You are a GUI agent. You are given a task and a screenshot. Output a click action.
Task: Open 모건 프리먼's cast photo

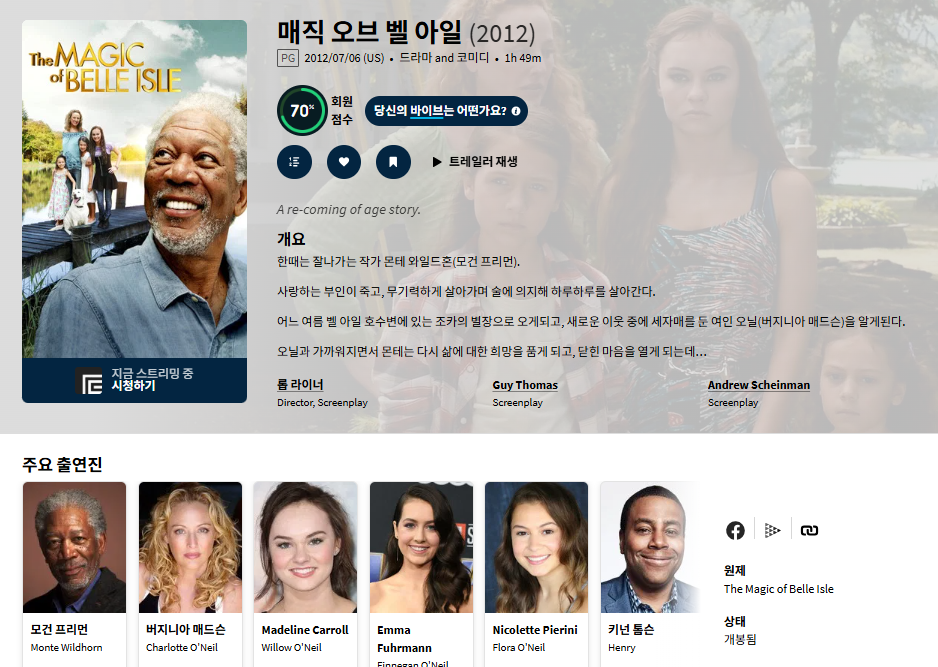point(74,547)
